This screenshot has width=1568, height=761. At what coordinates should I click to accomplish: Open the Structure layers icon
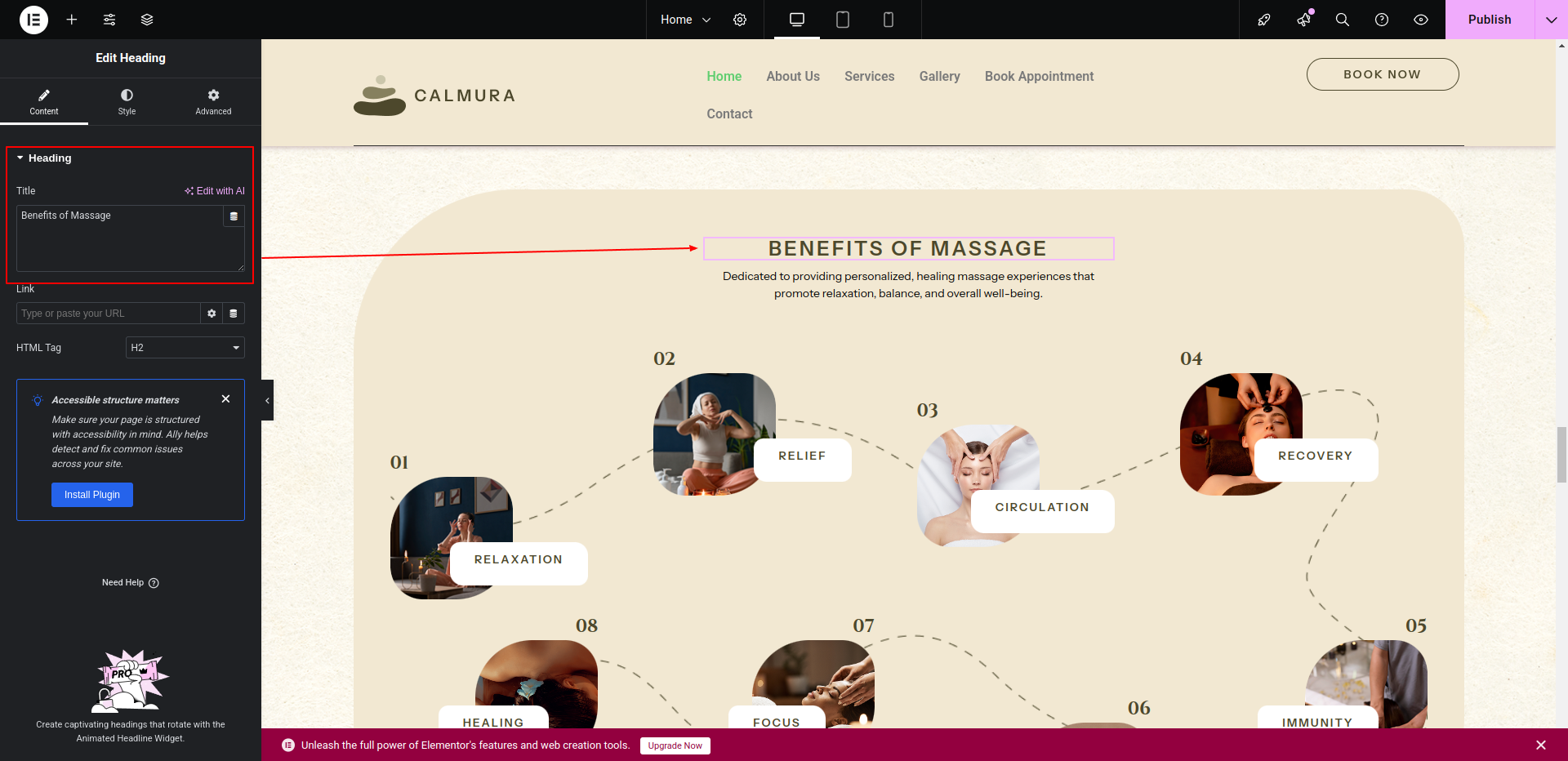tap(147, 20)
